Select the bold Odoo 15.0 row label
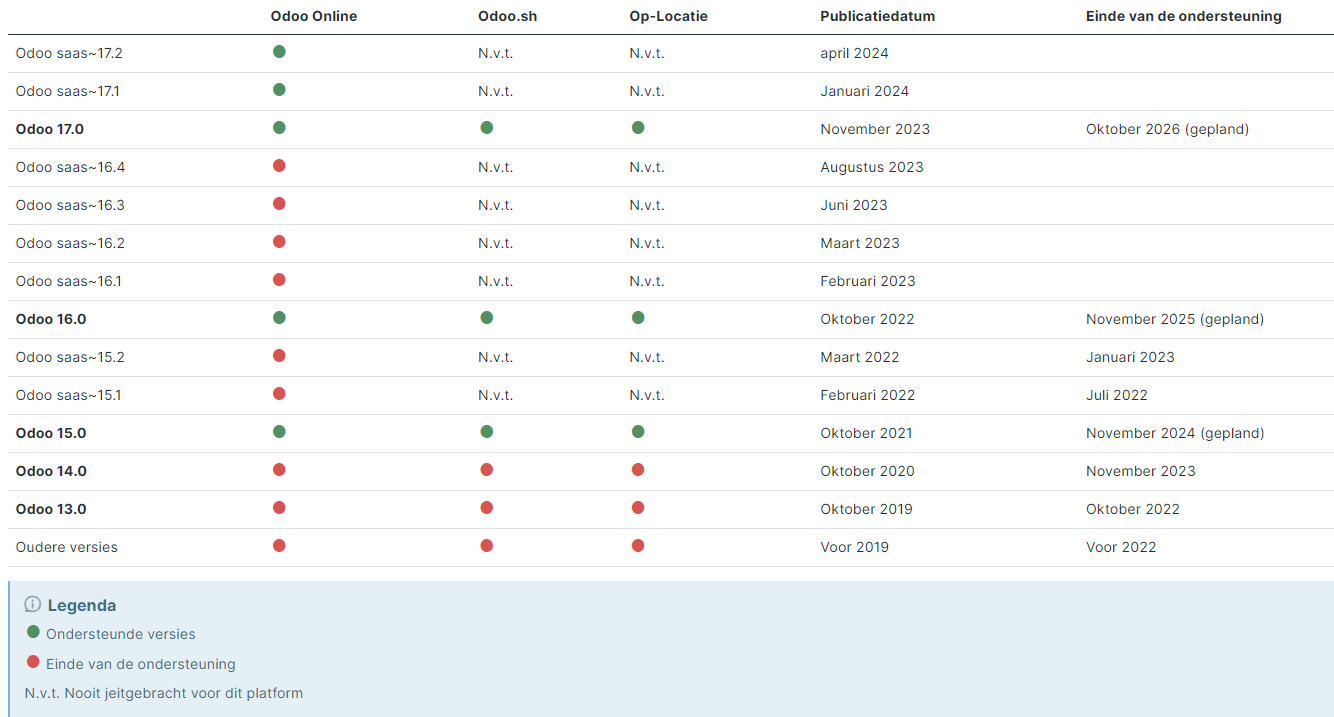This screenshot has width=1334, height=717. tap(51, 433)
